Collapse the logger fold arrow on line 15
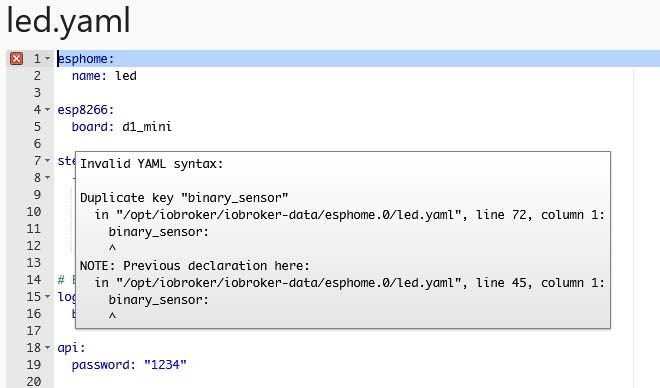 pyautogui.click(x=48, y=296)
